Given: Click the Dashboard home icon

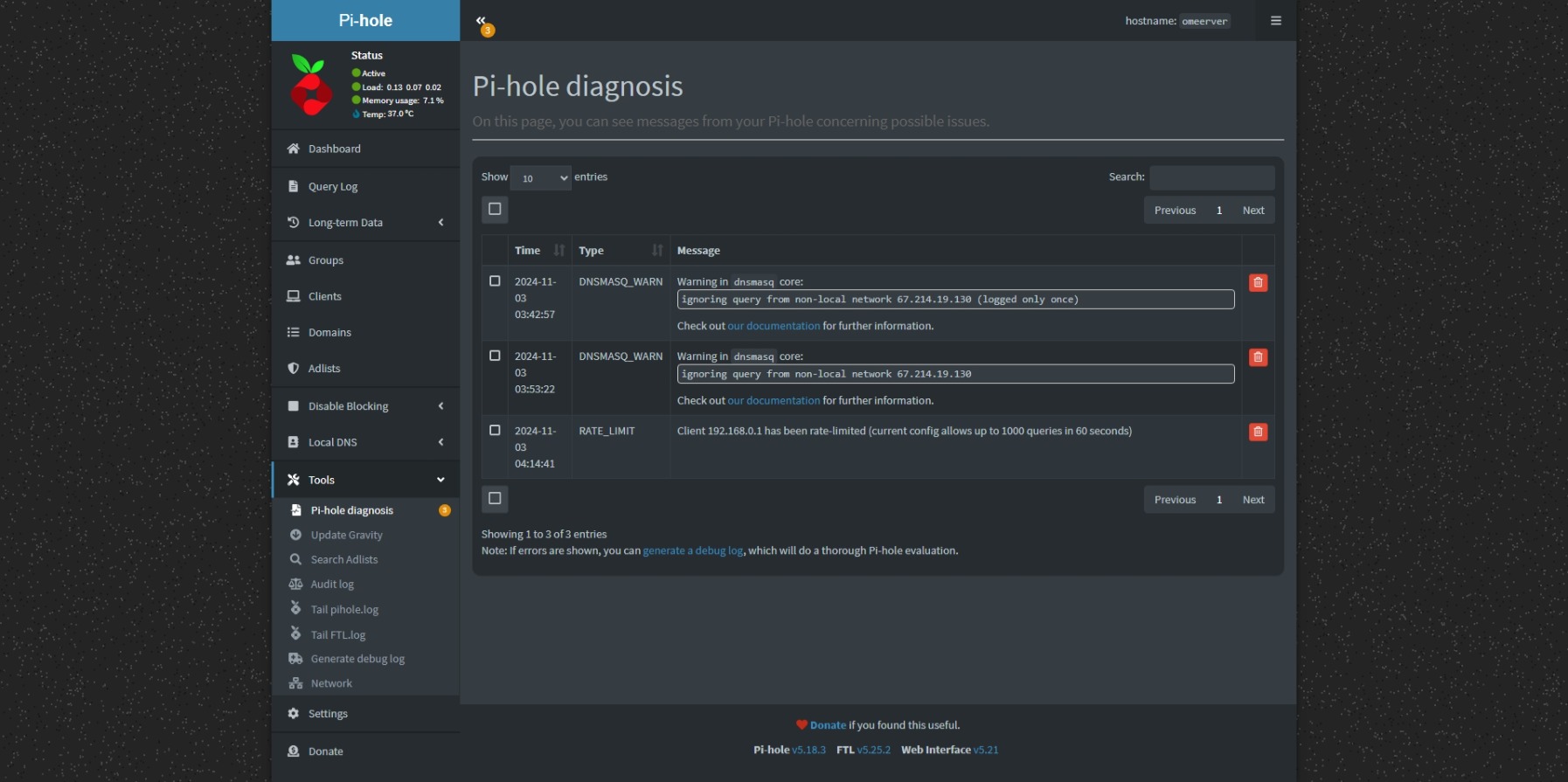Looking at the screenshot, I should point(294,149).
